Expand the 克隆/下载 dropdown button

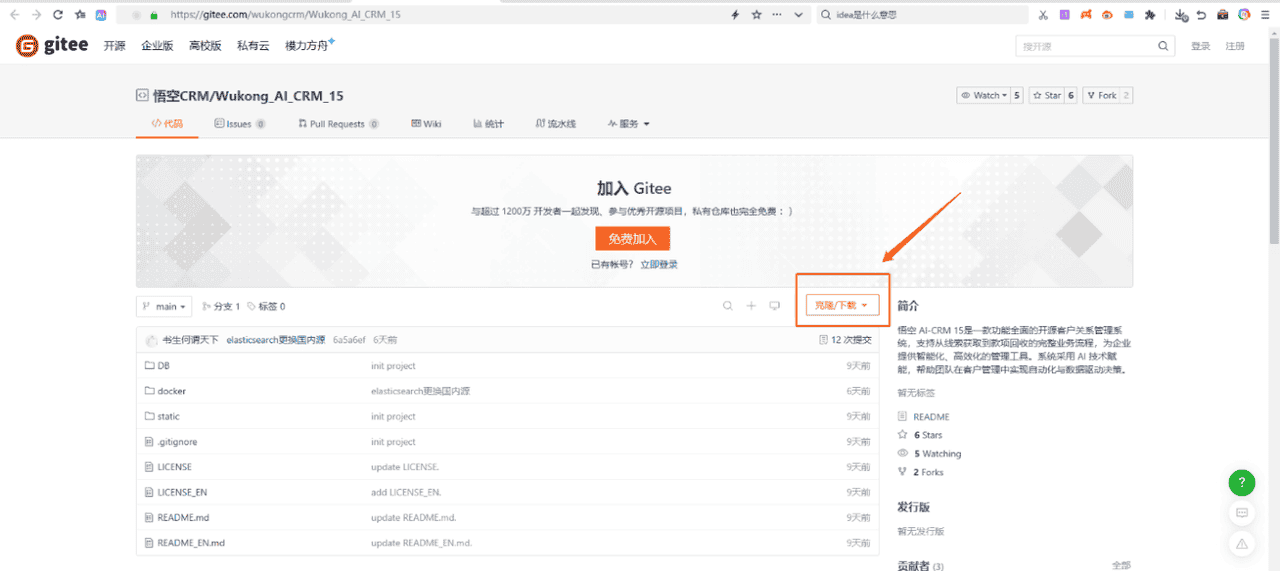click(842, 305)
